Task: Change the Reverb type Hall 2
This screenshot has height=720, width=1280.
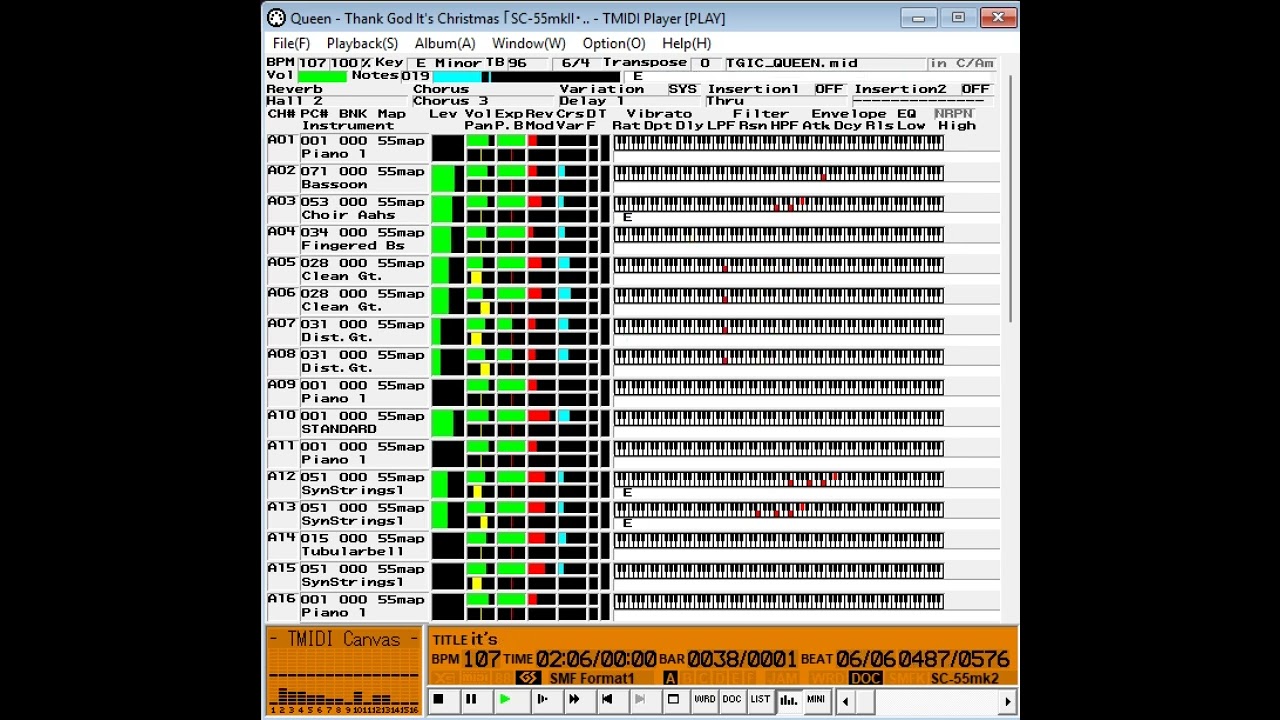Action: [338, 101]
